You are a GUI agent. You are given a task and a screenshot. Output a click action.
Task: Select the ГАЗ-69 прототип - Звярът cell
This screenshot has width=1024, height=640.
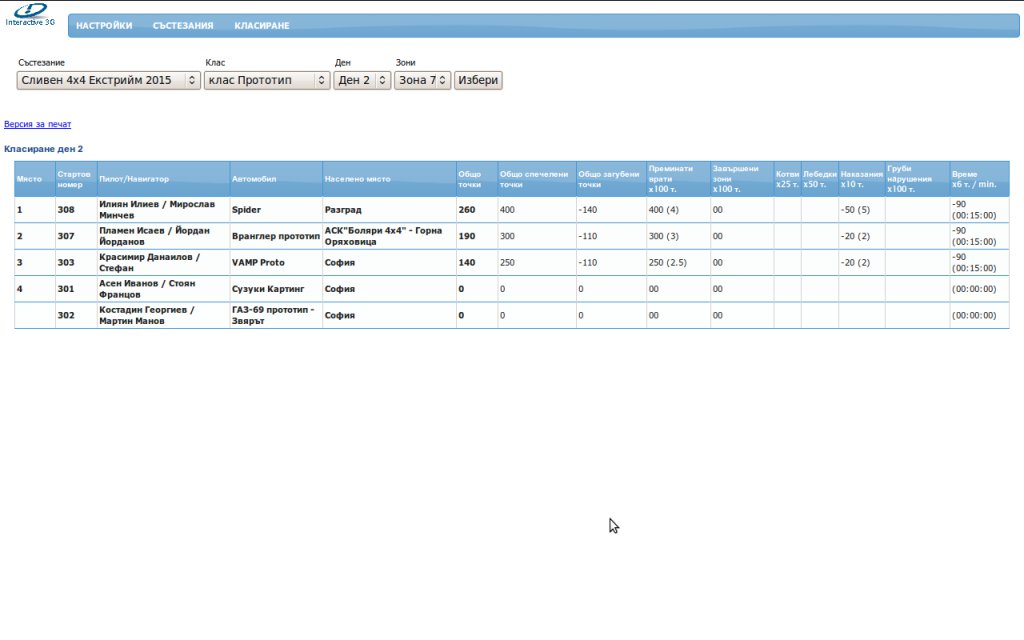[x=274, y=315]
